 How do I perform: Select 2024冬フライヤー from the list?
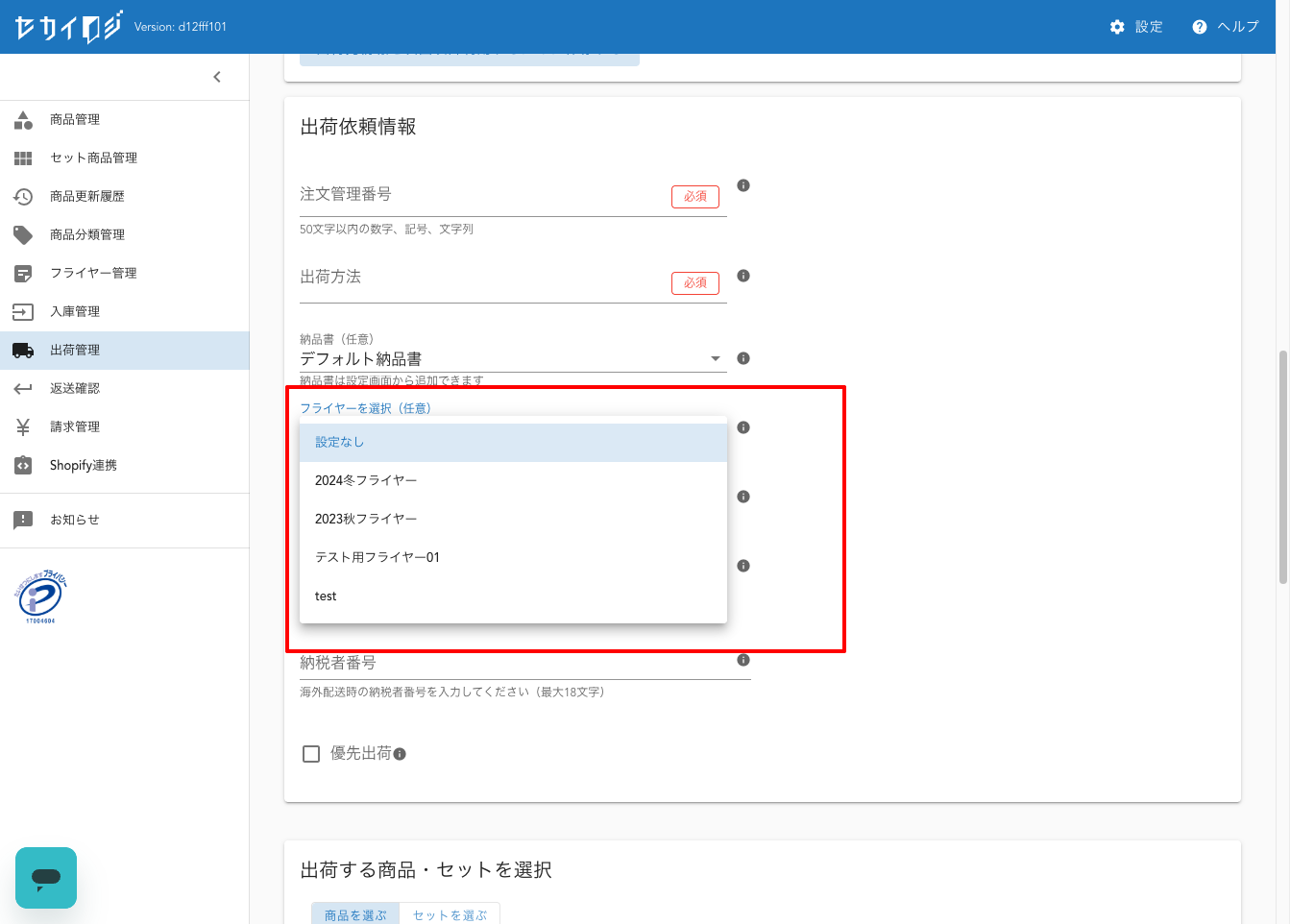tap(366, 480)
